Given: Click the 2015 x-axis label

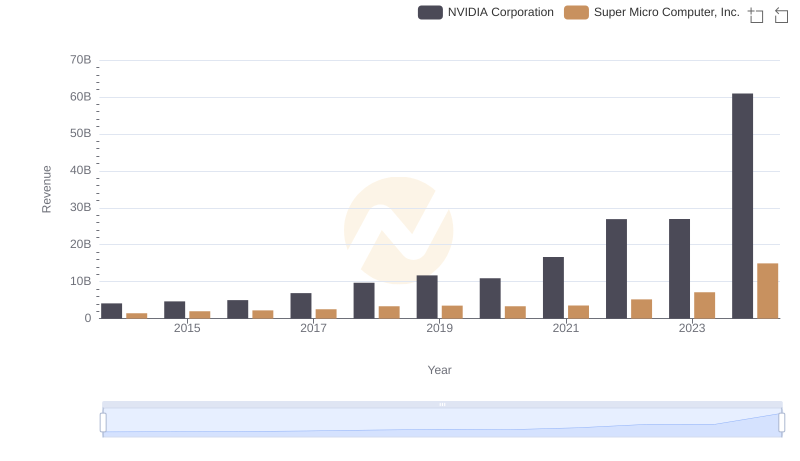Looking at the screenshot, I should click(x=187, y=328).
